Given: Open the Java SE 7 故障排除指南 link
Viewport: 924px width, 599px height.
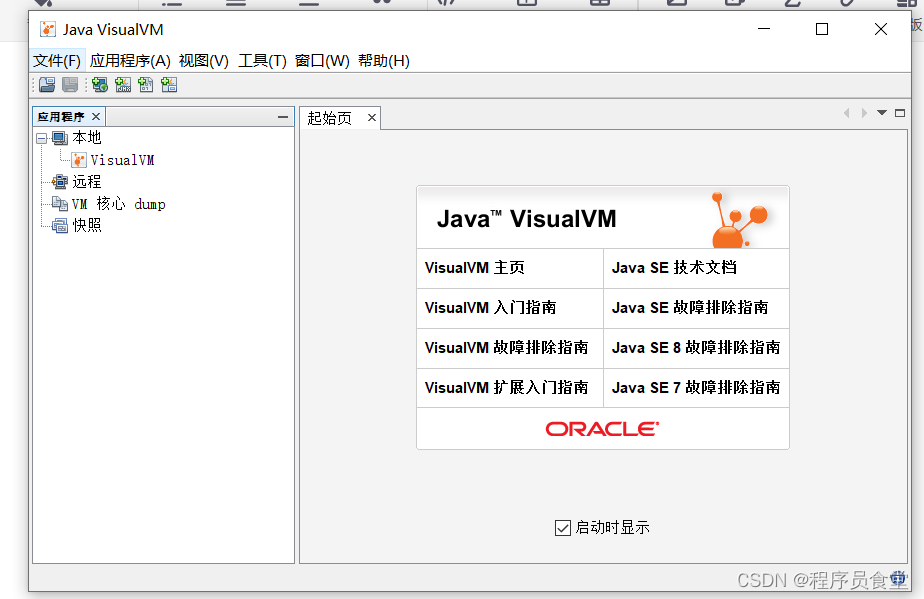Looking at the screenshot, I should [x=697, y=388].
